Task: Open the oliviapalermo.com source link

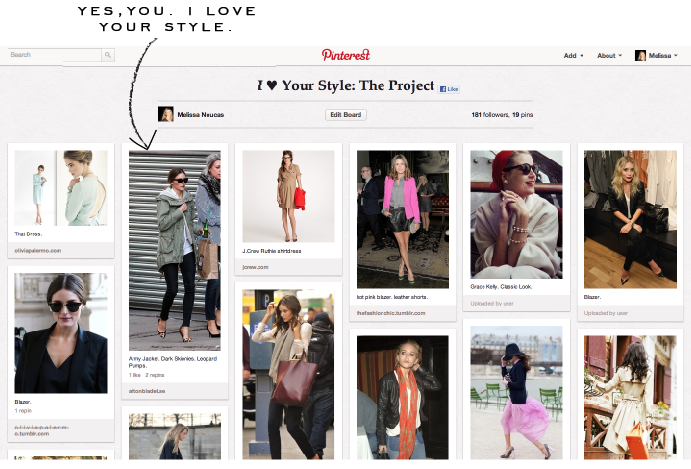Action: coord(38,250)
